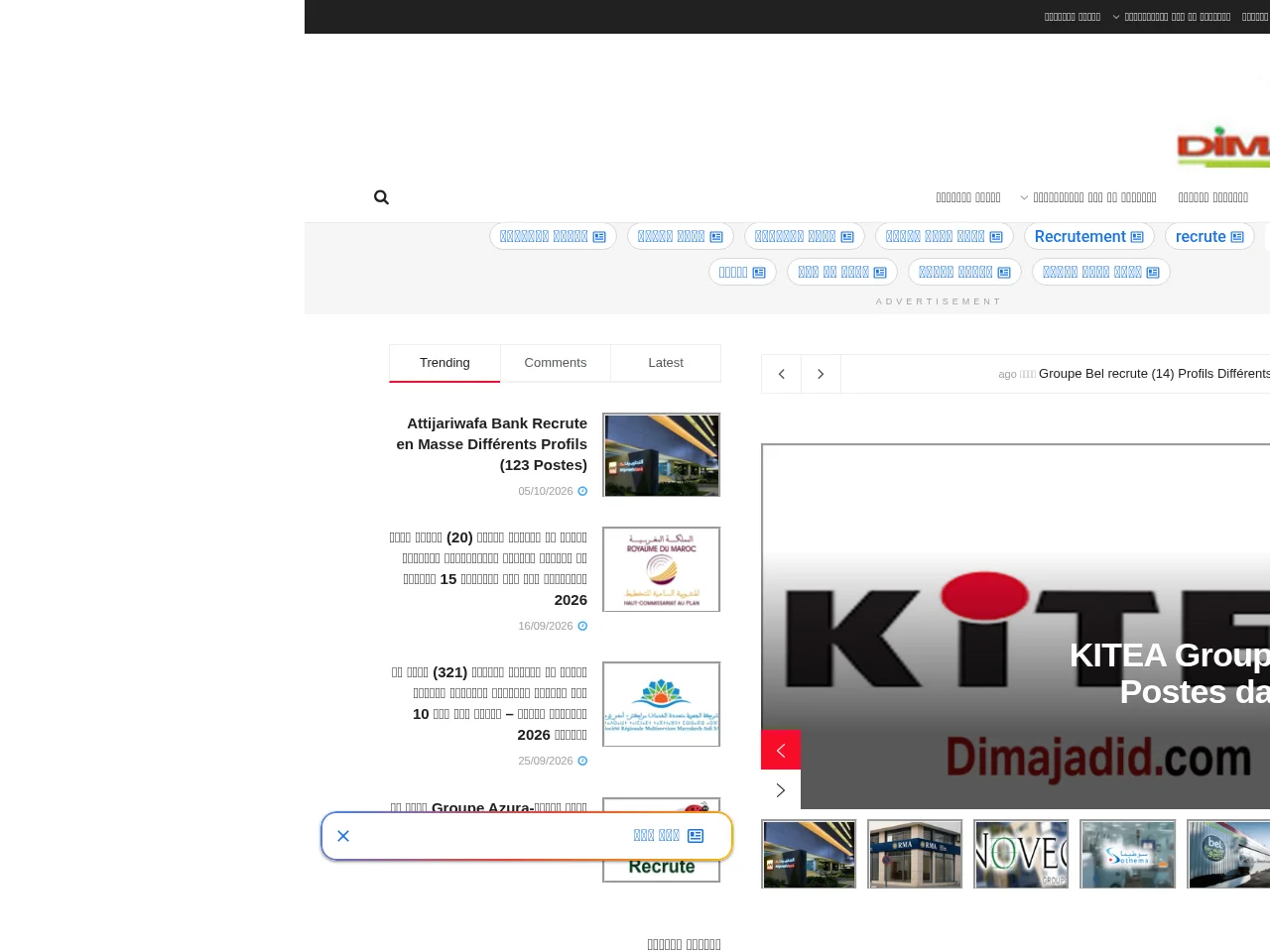The height and width of the screenshot is (952, 1270).
Task: Click the ADVERTISEMENT label
Action: click(x=939, y=301)
